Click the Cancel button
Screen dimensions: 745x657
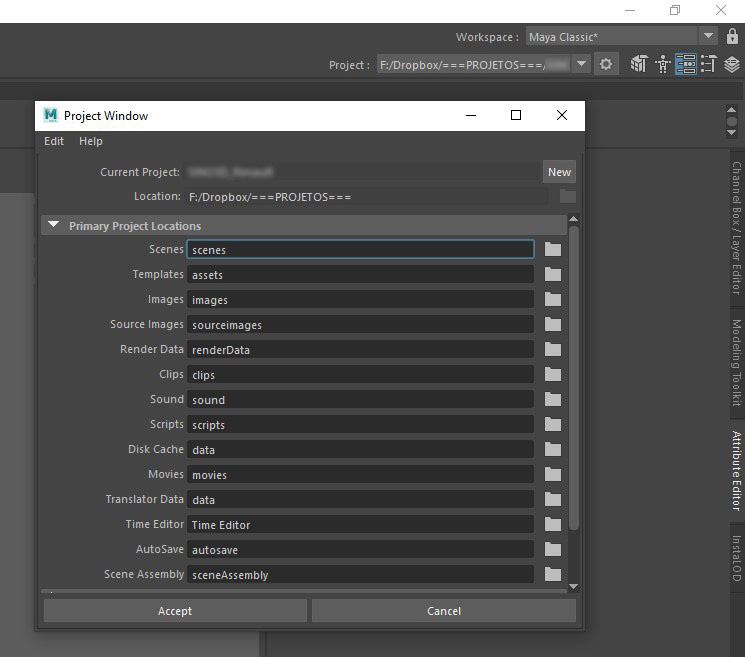point(444,611)
